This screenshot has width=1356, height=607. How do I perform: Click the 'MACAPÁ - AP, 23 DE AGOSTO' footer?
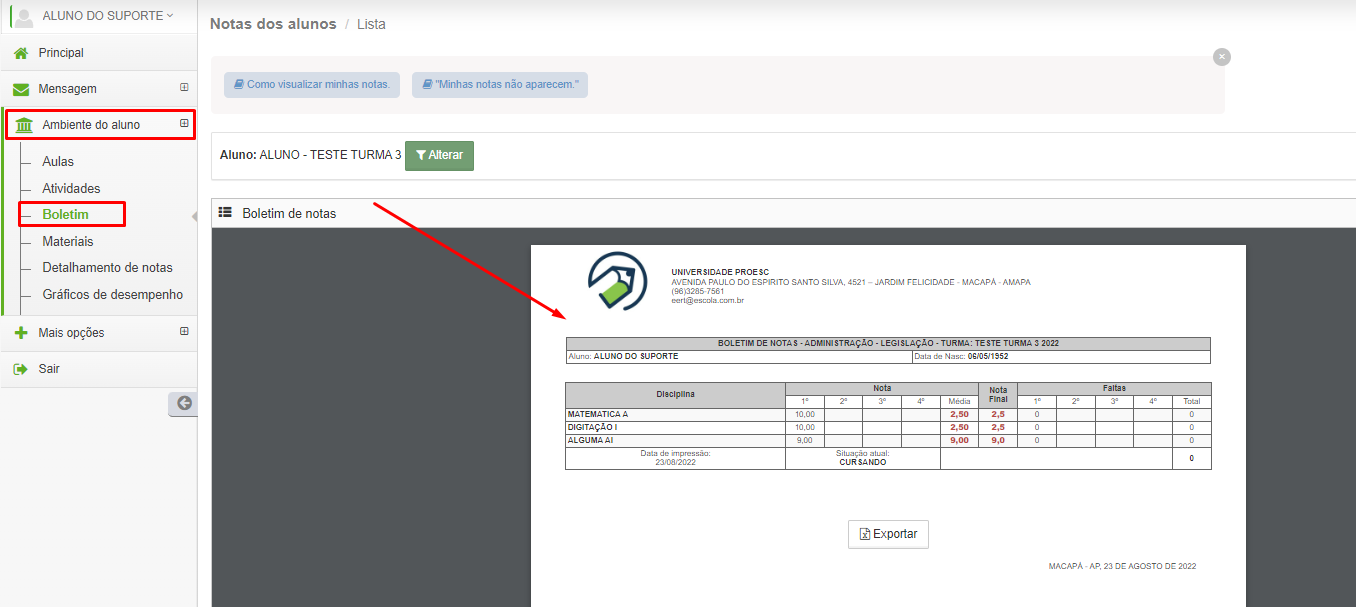1122,566
